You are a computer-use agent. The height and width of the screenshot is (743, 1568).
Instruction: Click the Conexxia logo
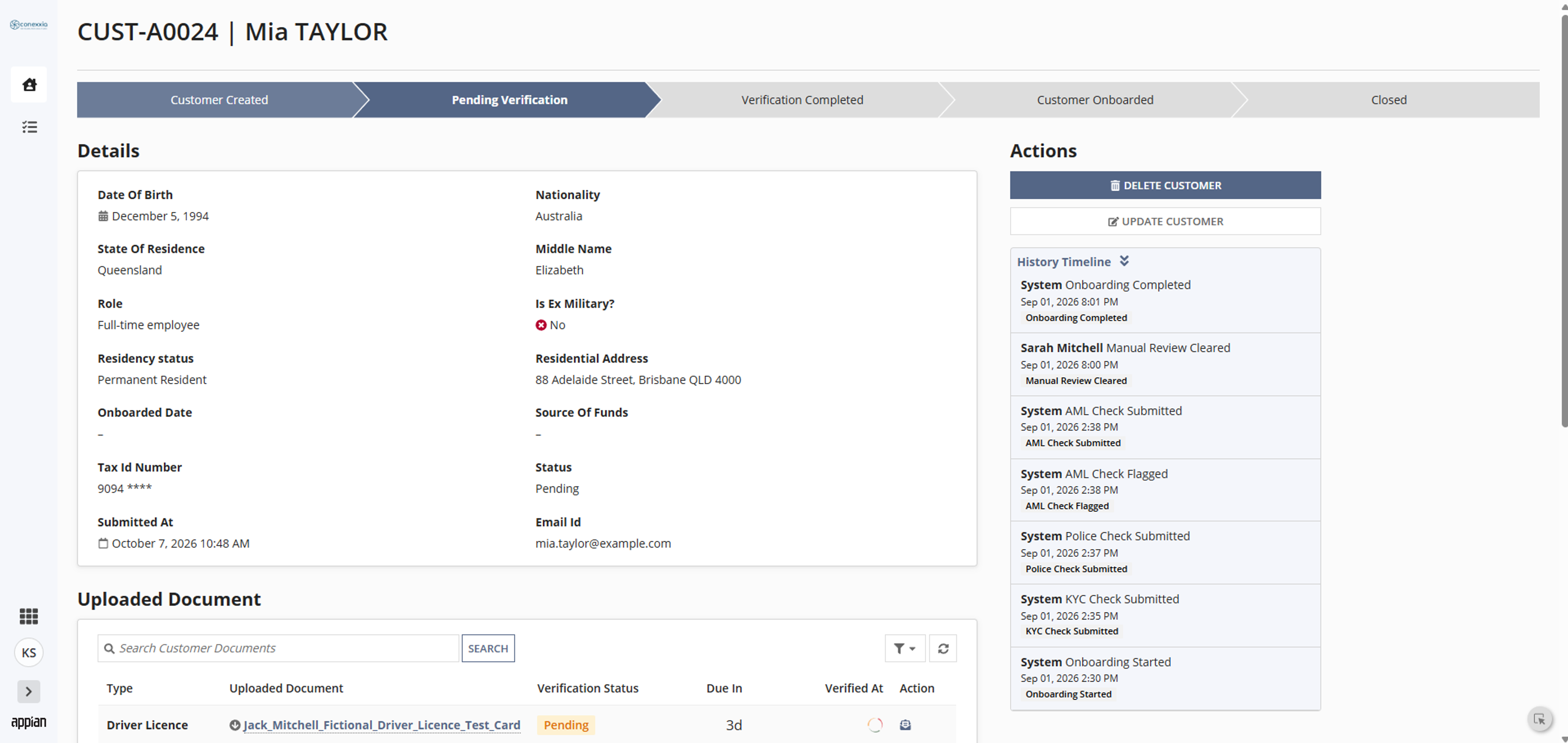(x=29, y=25)
